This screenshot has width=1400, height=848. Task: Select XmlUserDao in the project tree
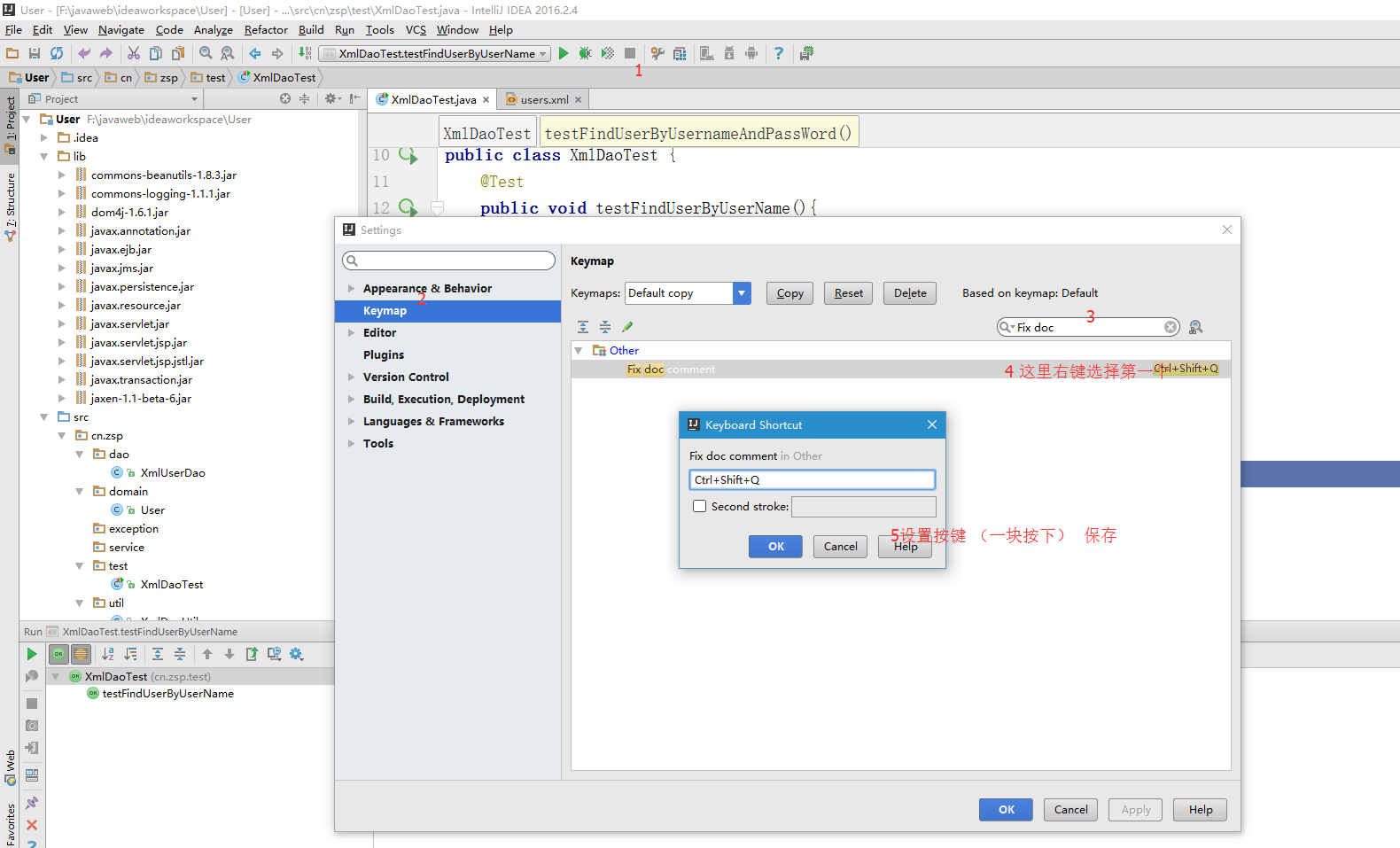click(173, 472)
